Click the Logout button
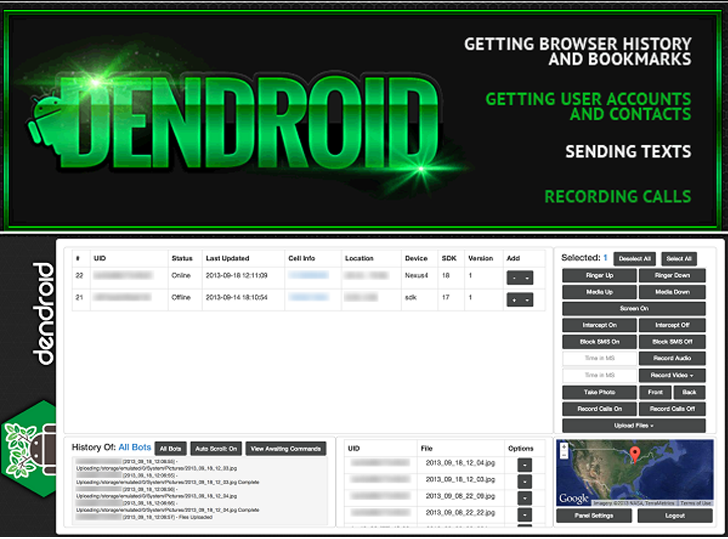Image resolution: width=728 pixels, height=539 pixels. tap(675, 515)
